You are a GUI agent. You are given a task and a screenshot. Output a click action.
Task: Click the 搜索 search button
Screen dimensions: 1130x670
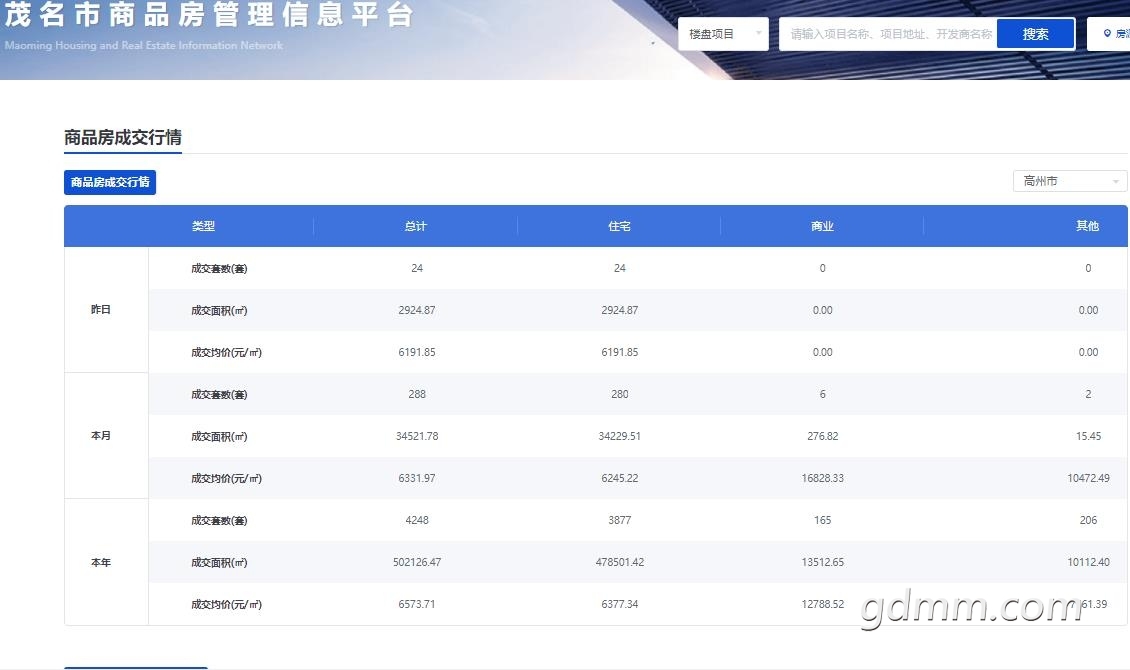click(1035, 34)
